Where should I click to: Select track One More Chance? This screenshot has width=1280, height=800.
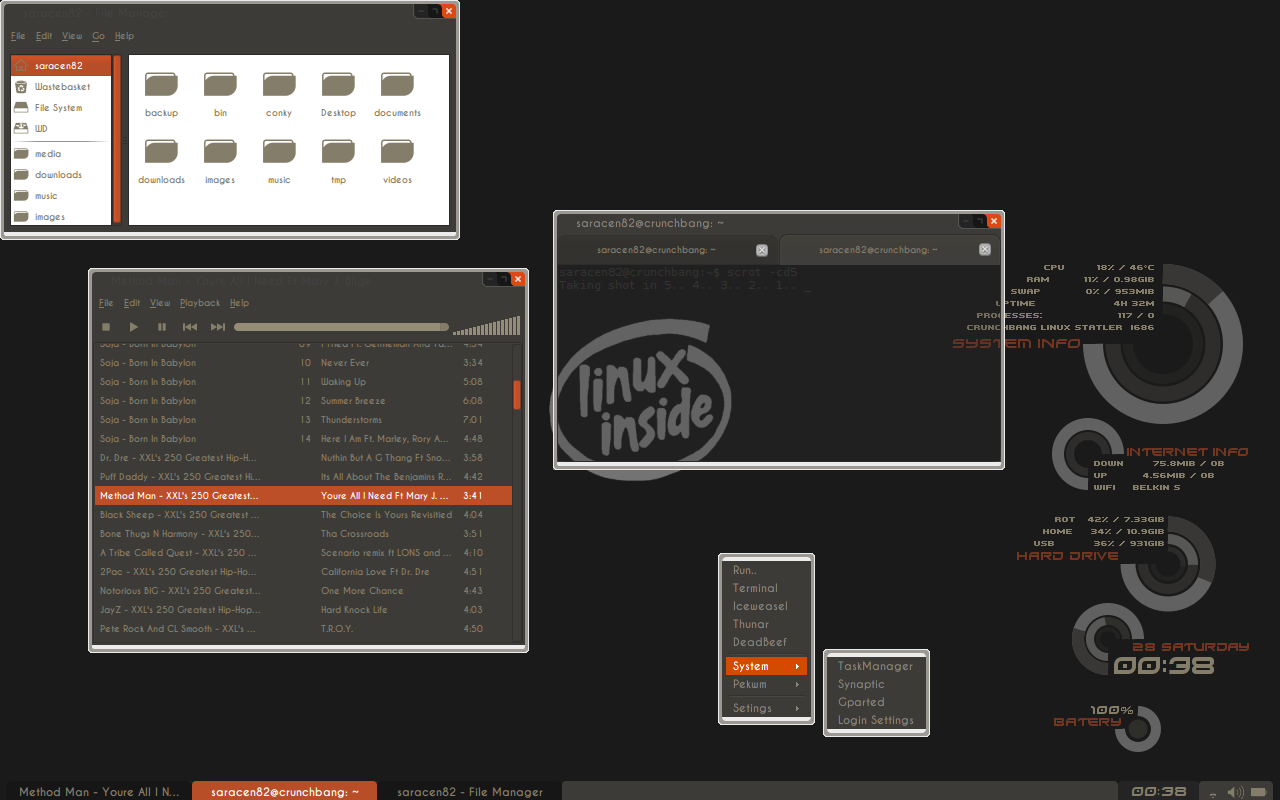pyautogui.click(x=303, y=591)
